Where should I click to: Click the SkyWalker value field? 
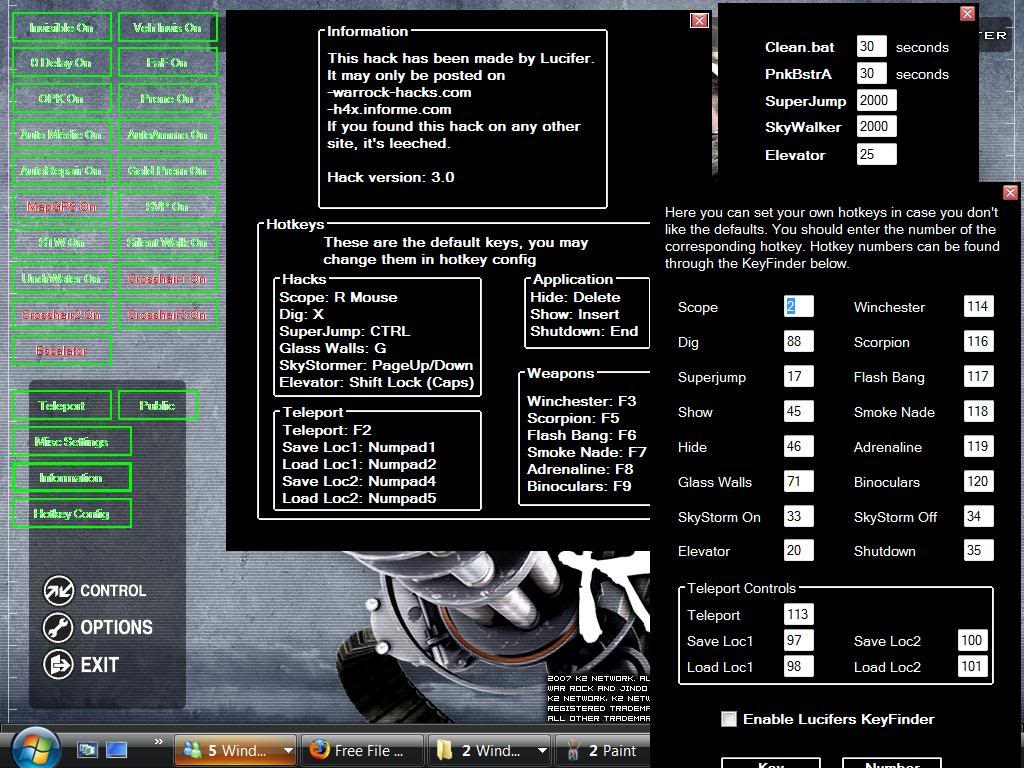[x=876, y=126]
